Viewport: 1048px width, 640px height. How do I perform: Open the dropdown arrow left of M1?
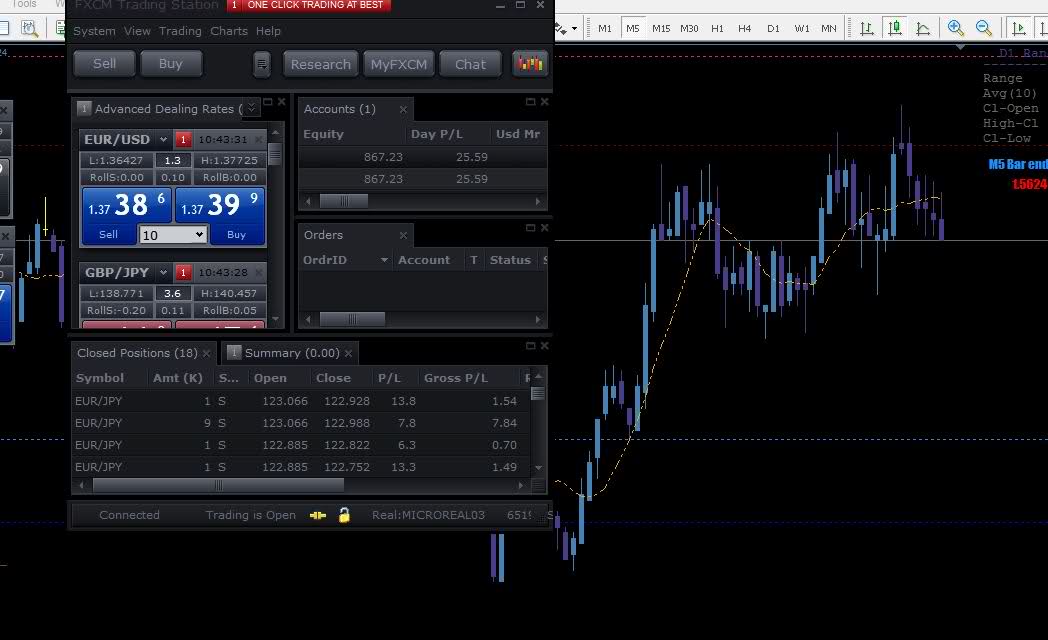point(574,29)
